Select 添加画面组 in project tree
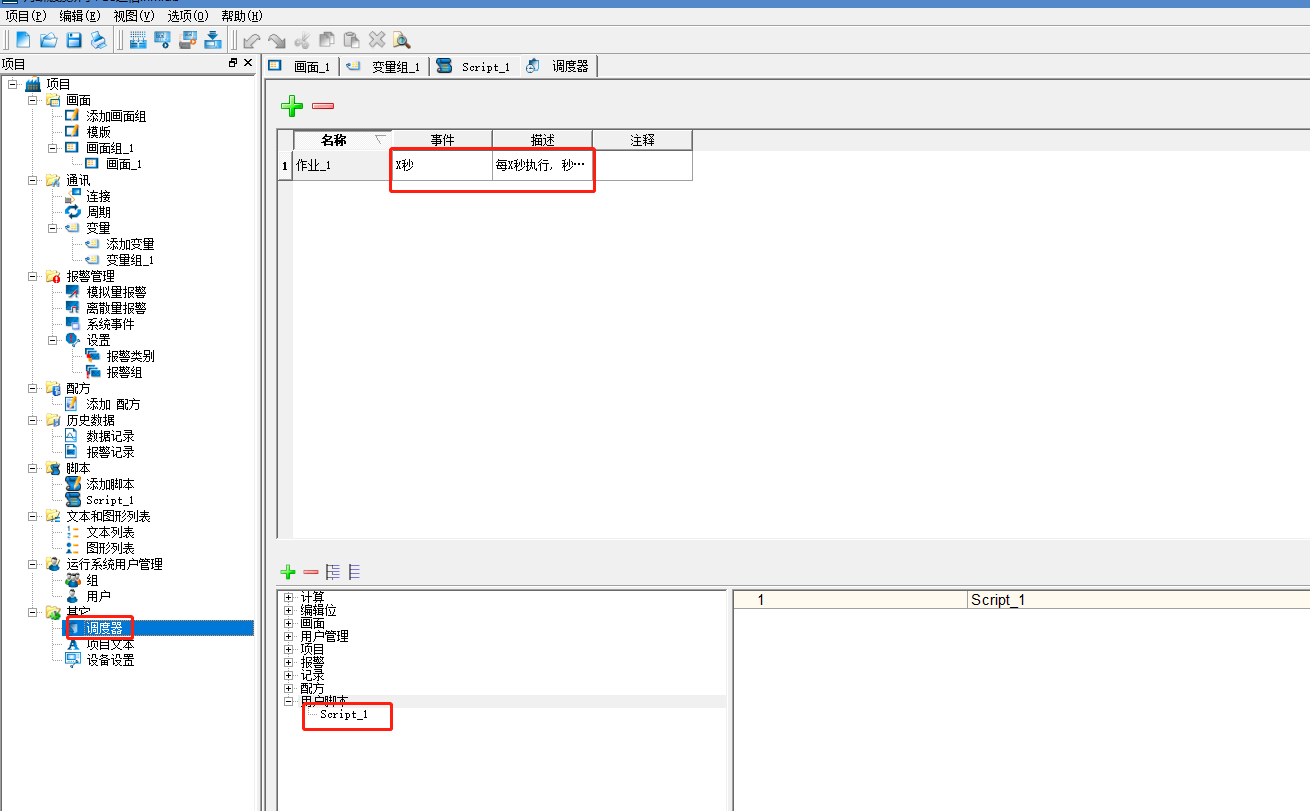Screen dimensions: 1310x811 [x=116, y=116]
